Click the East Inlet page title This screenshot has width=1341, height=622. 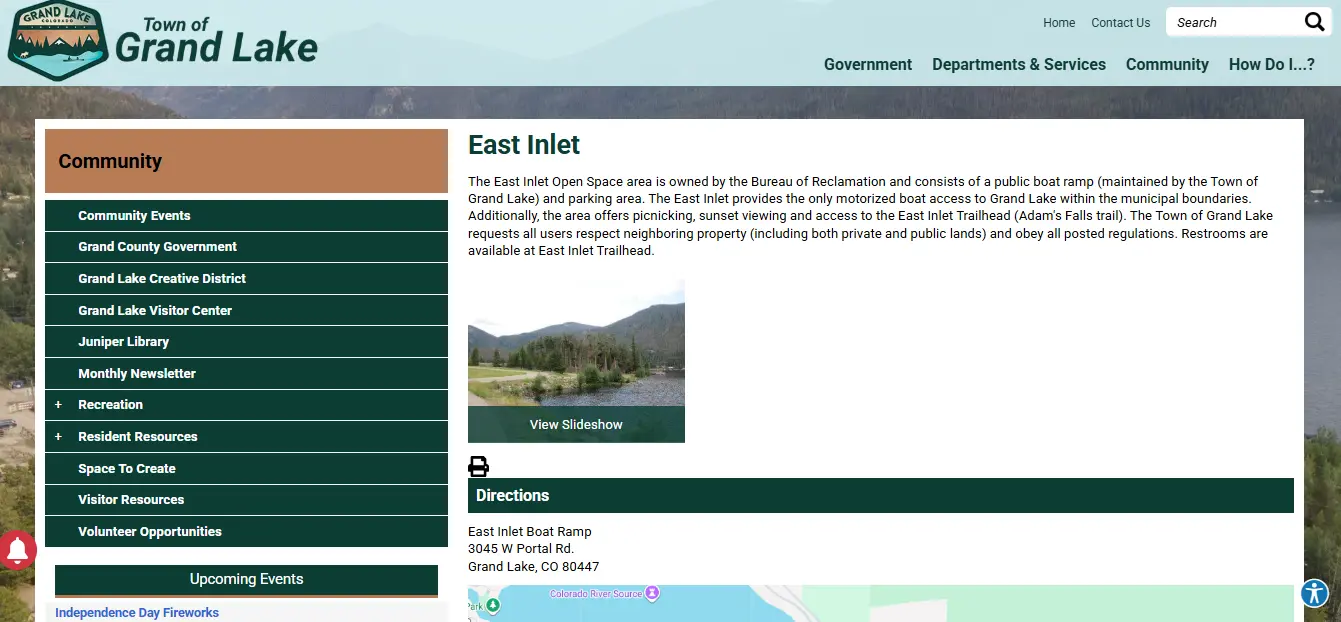click(x=524, y=145)
